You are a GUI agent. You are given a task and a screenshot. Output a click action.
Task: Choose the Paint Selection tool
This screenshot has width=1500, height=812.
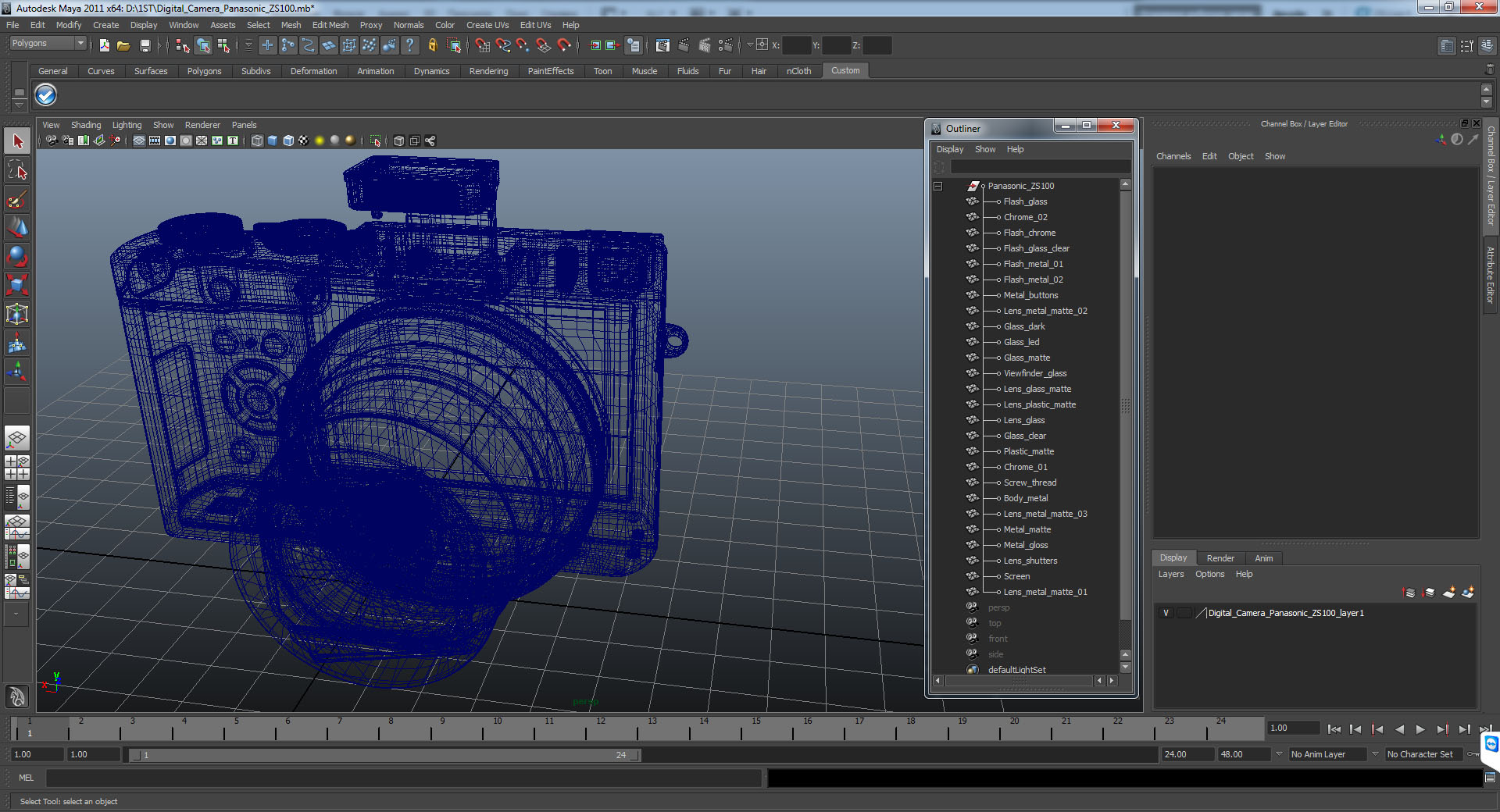pyautogui.click(x=17, y=199)
